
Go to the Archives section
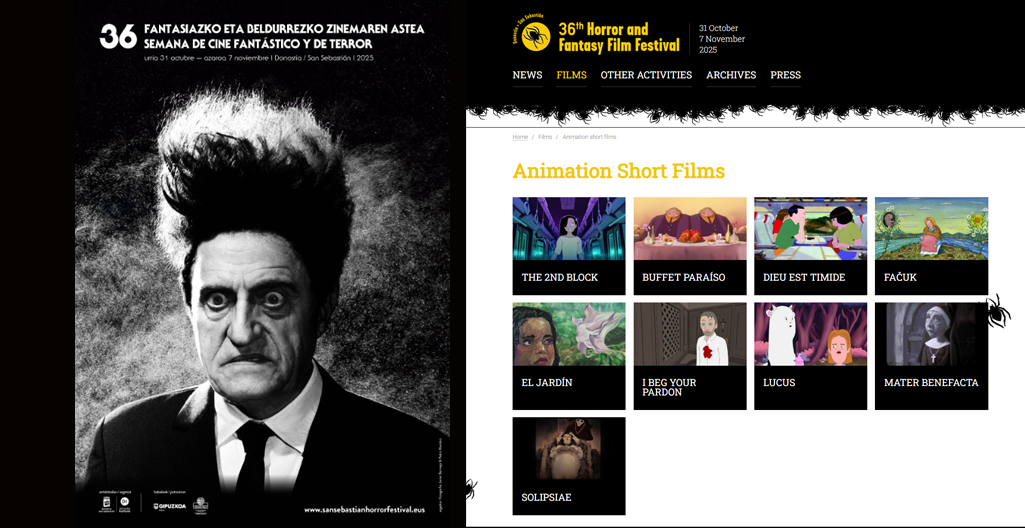tap(731, 75)
